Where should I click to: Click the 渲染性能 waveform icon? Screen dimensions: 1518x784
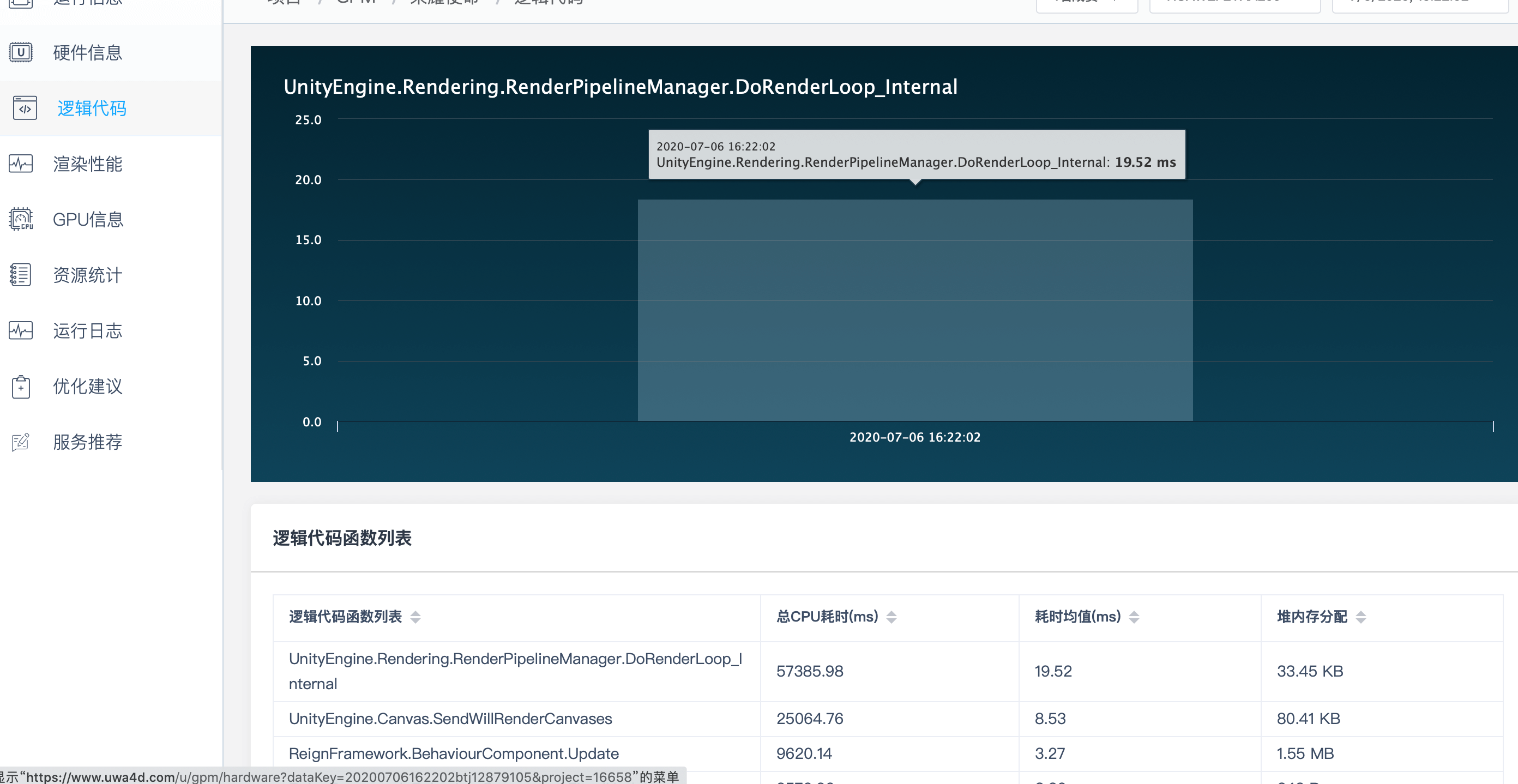click(21, 164)
